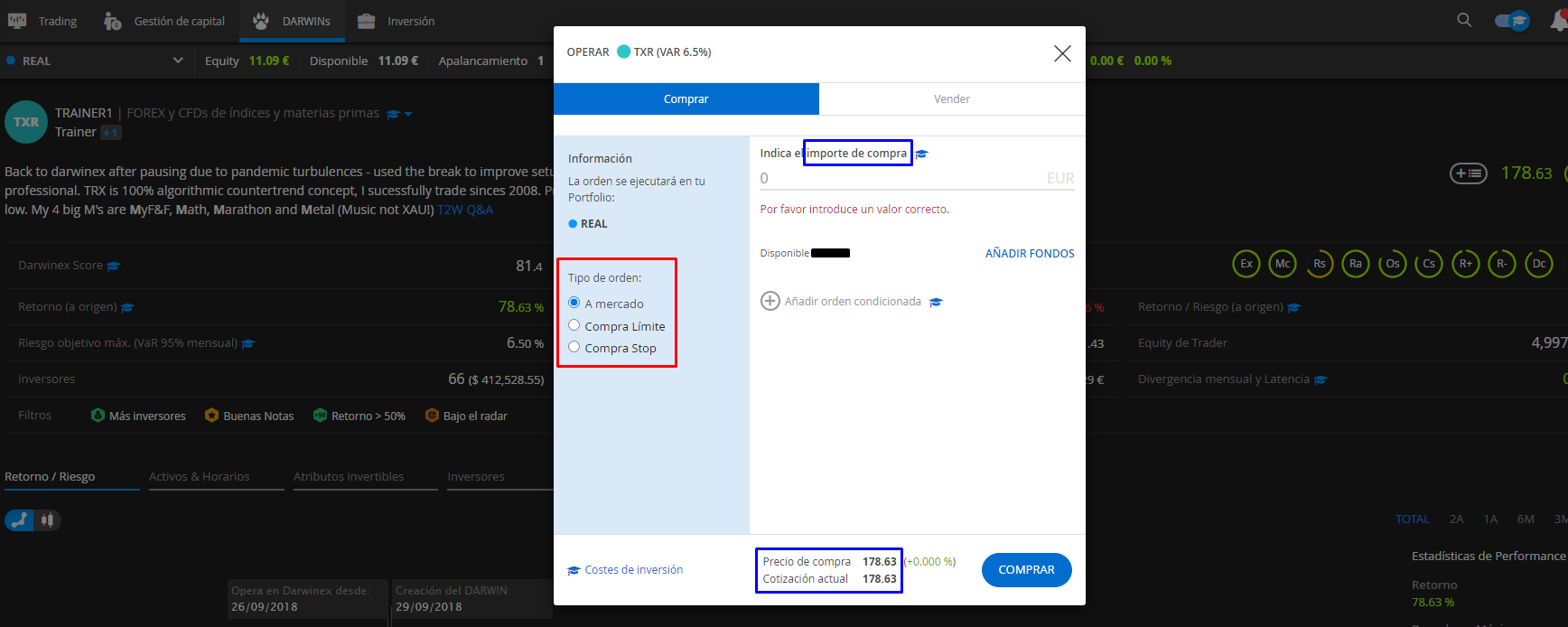Open Gestión de capital menu
Image resolution: width=1568 pixels, height=627 pixels.
click(164, 21)
